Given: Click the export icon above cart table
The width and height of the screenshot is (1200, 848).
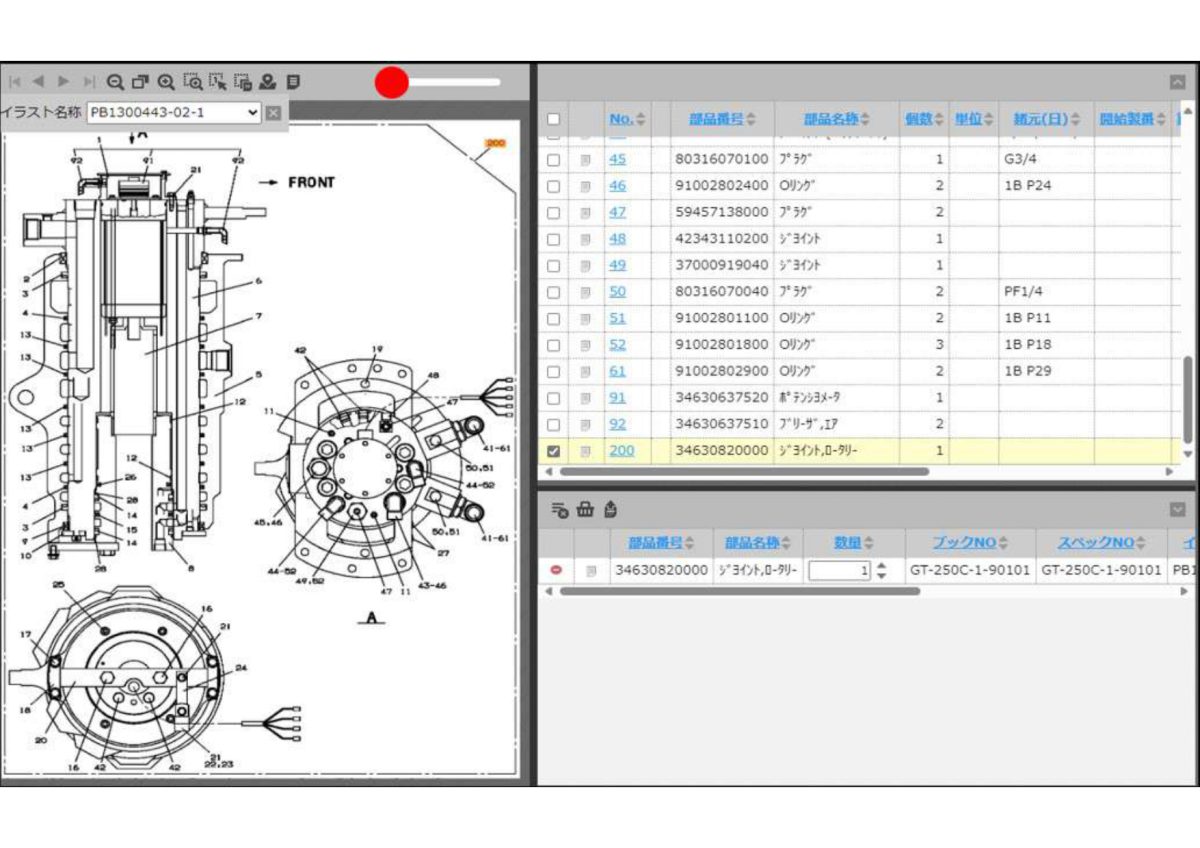Looking at the screenshot, I should (x=610, y=510).
